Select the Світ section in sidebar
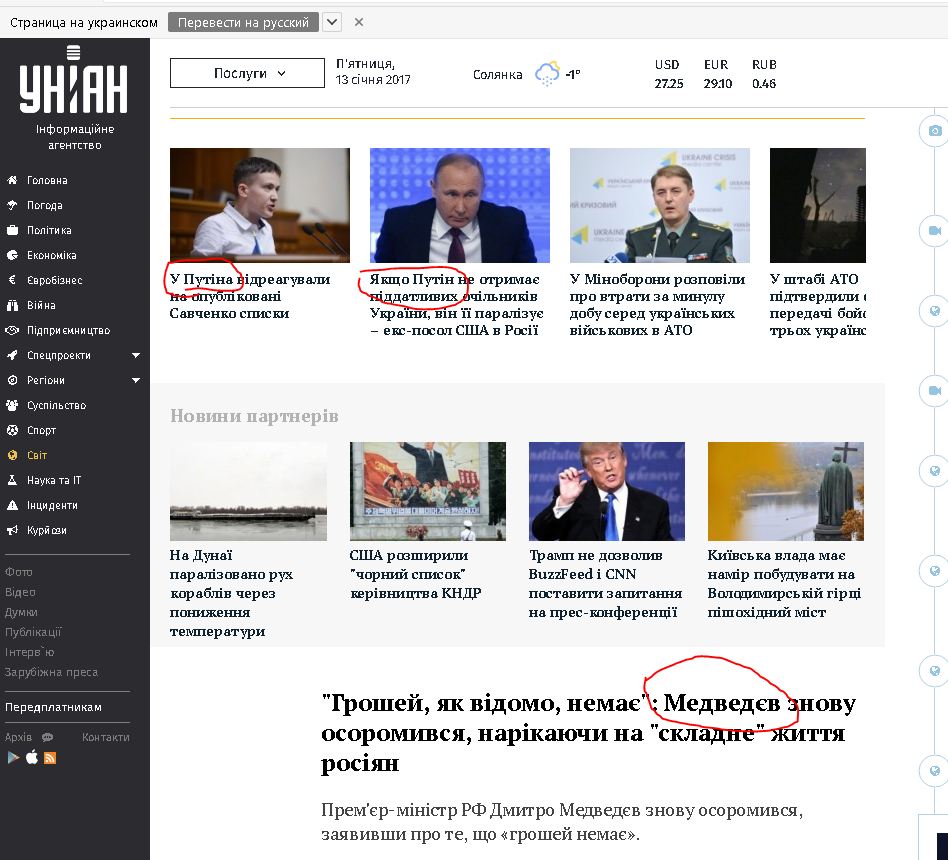 tap(36, 455)
